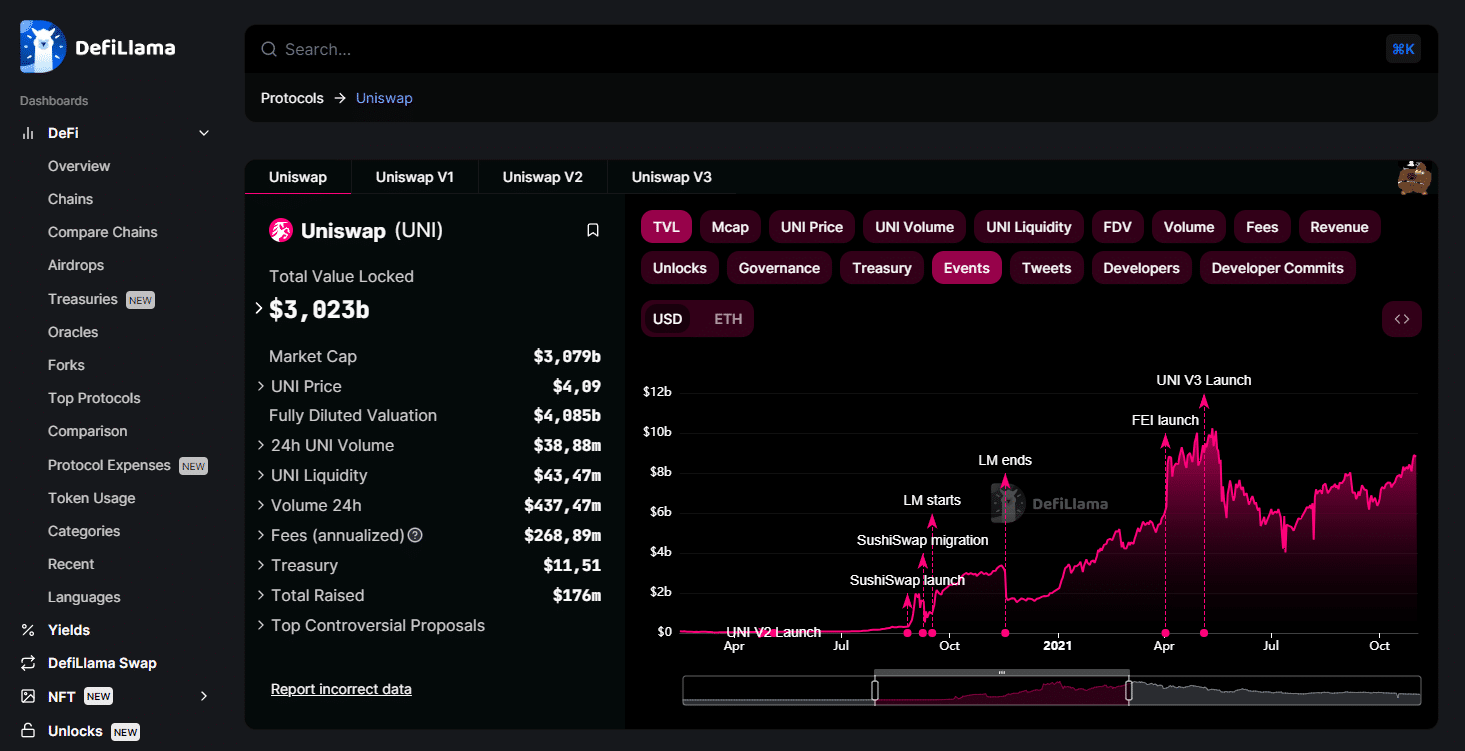
Task: Expand the Total Value Locked details
Action: pyautogui.click(x=258, y=308)
